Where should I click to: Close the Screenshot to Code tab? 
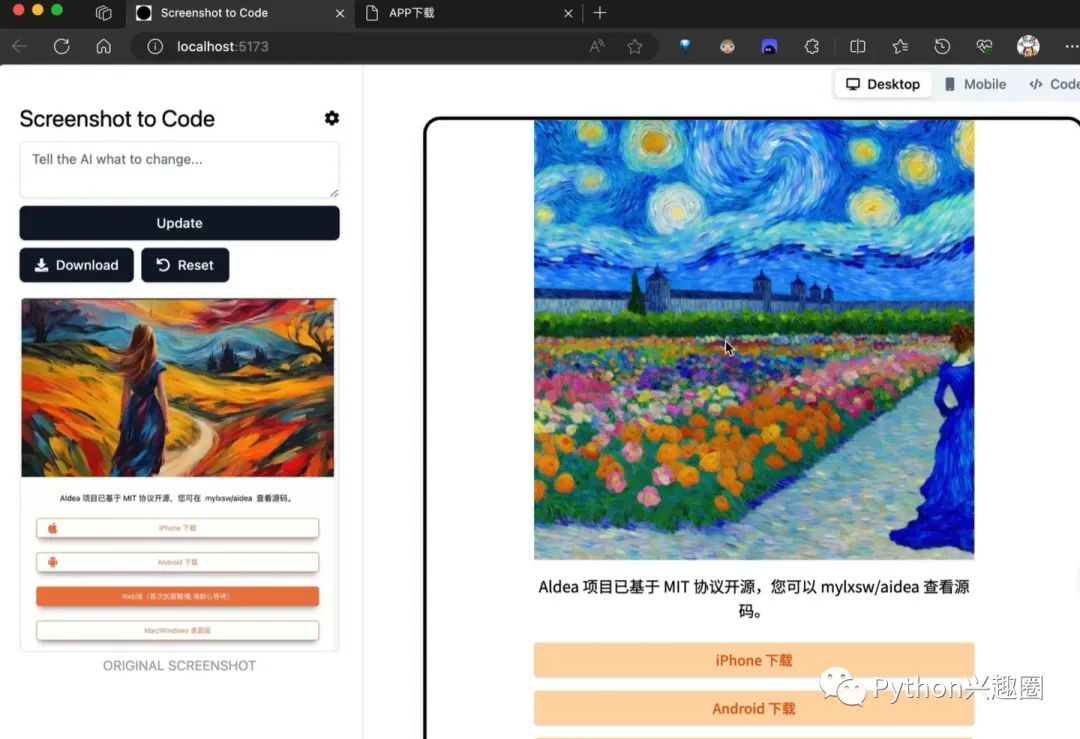340,13
